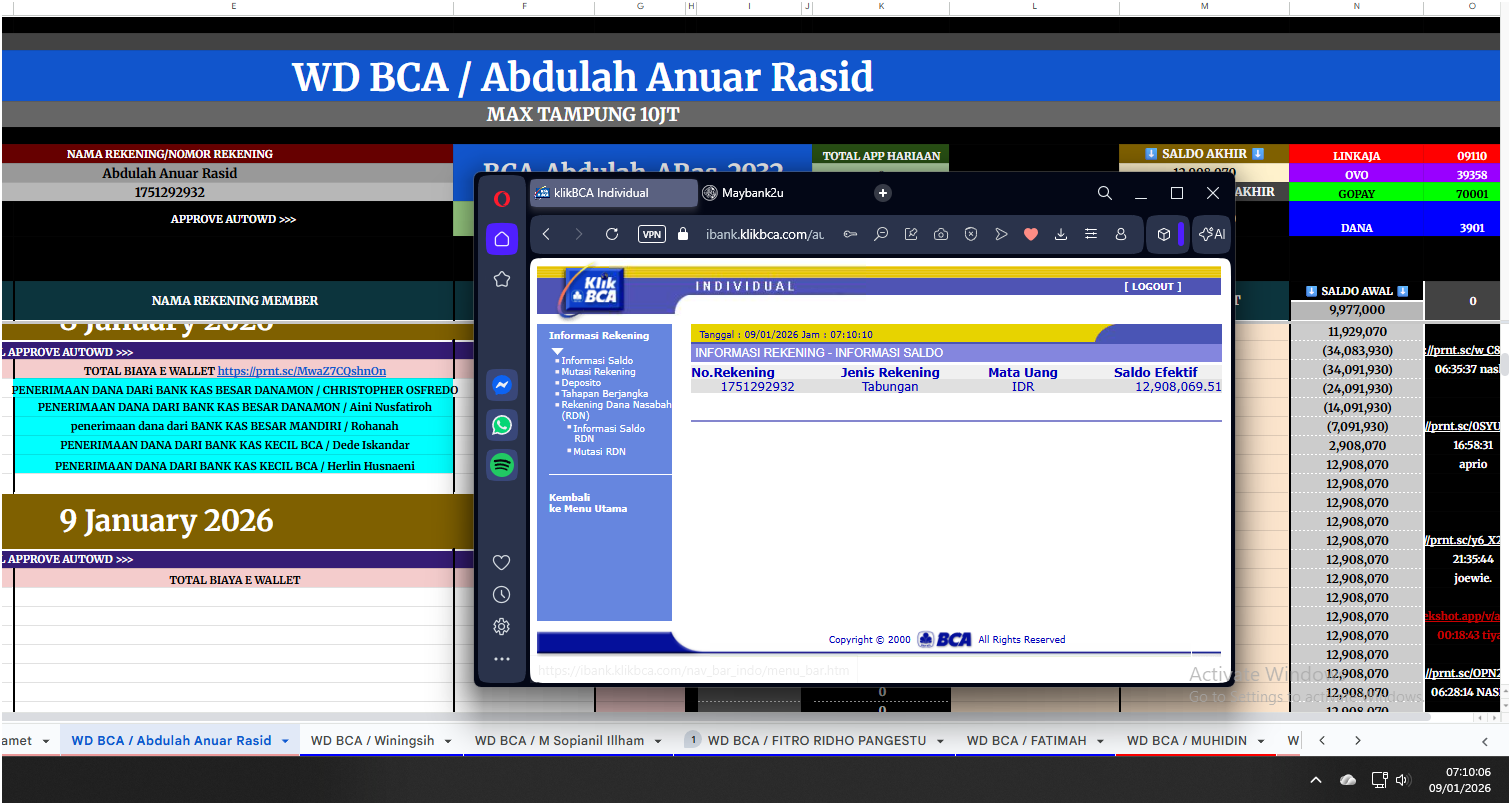Open dropdown arrow on FITRO RIDHO PANGESTU tab
This screenshot has width=1511, height=805.
[940, 741]
